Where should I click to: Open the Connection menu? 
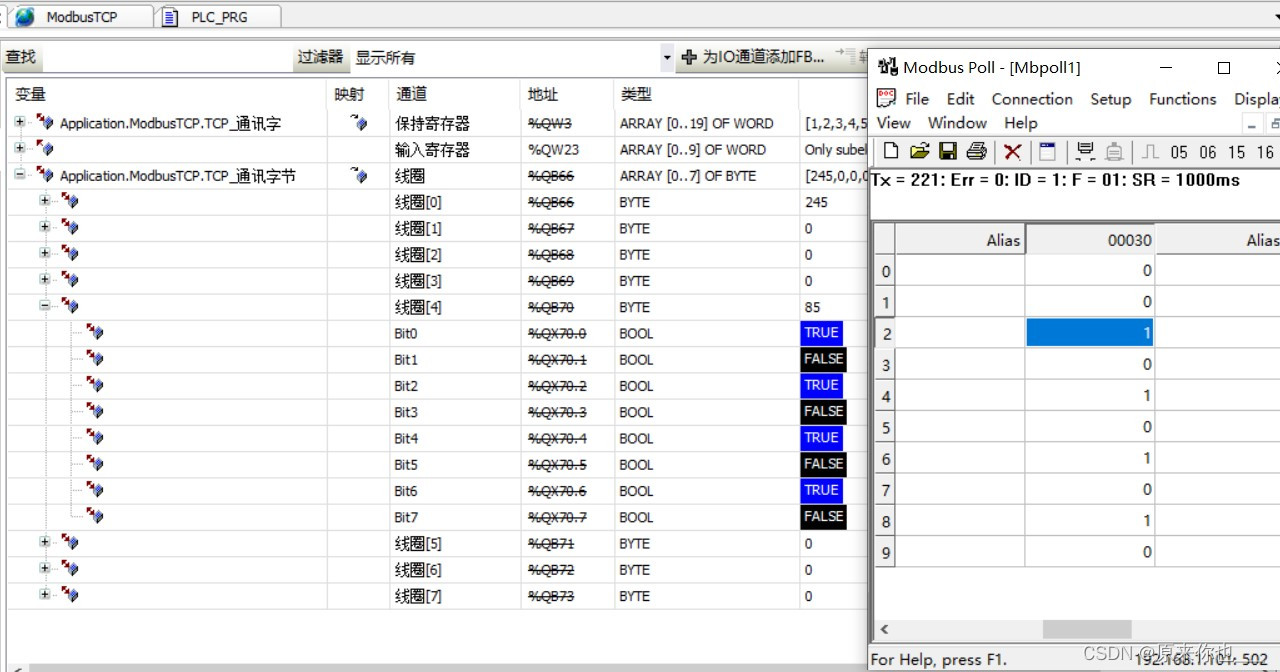click(1032, 99)
